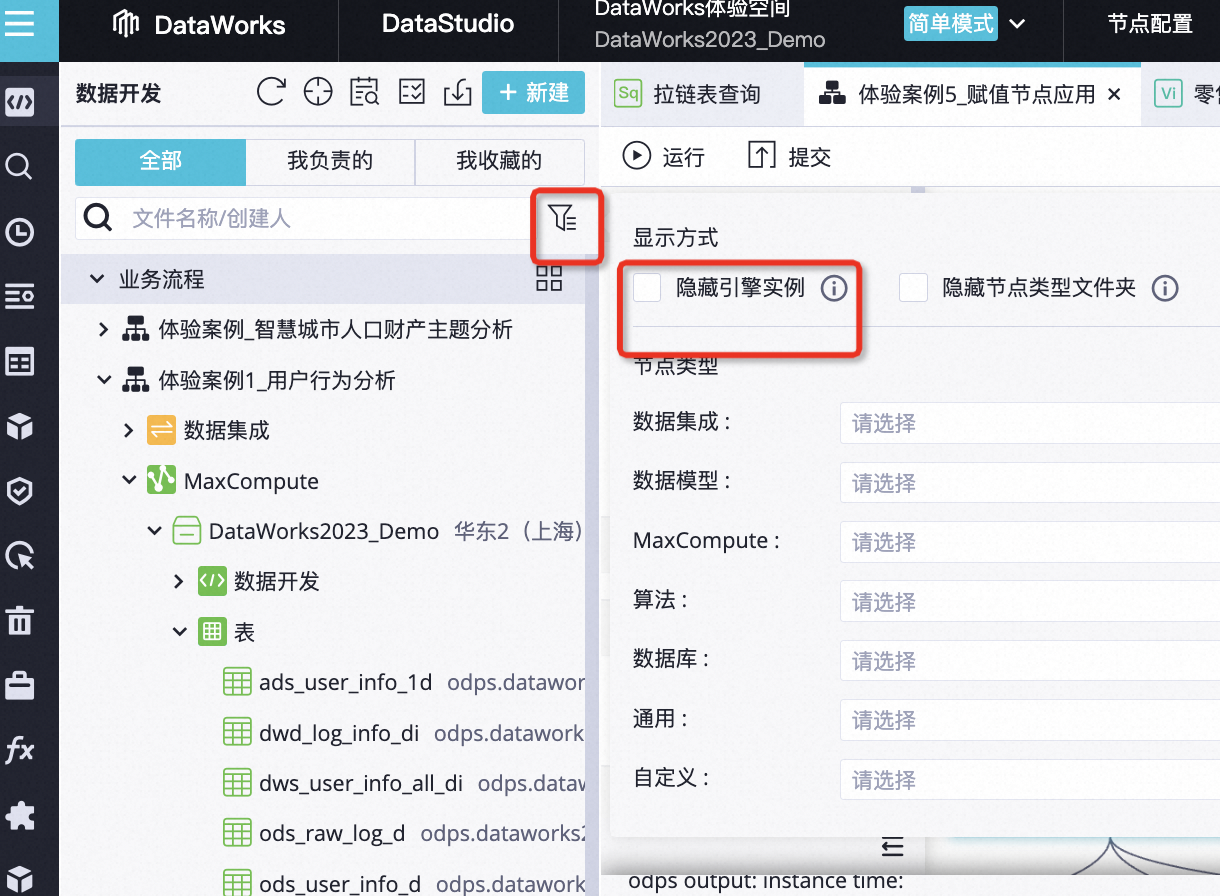Click info icon next to 隐藏引擎实例

(834, 289)
